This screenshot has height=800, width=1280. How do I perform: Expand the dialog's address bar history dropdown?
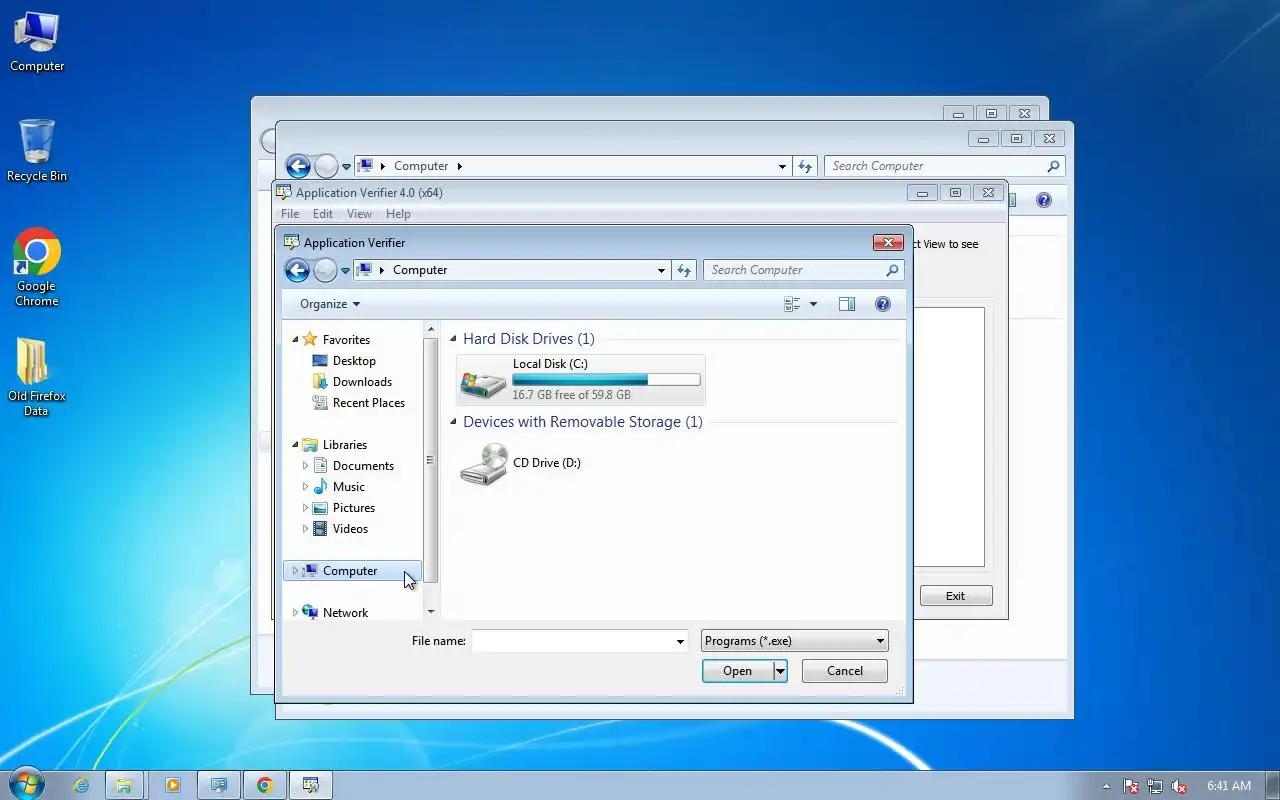tap(661, 270)
